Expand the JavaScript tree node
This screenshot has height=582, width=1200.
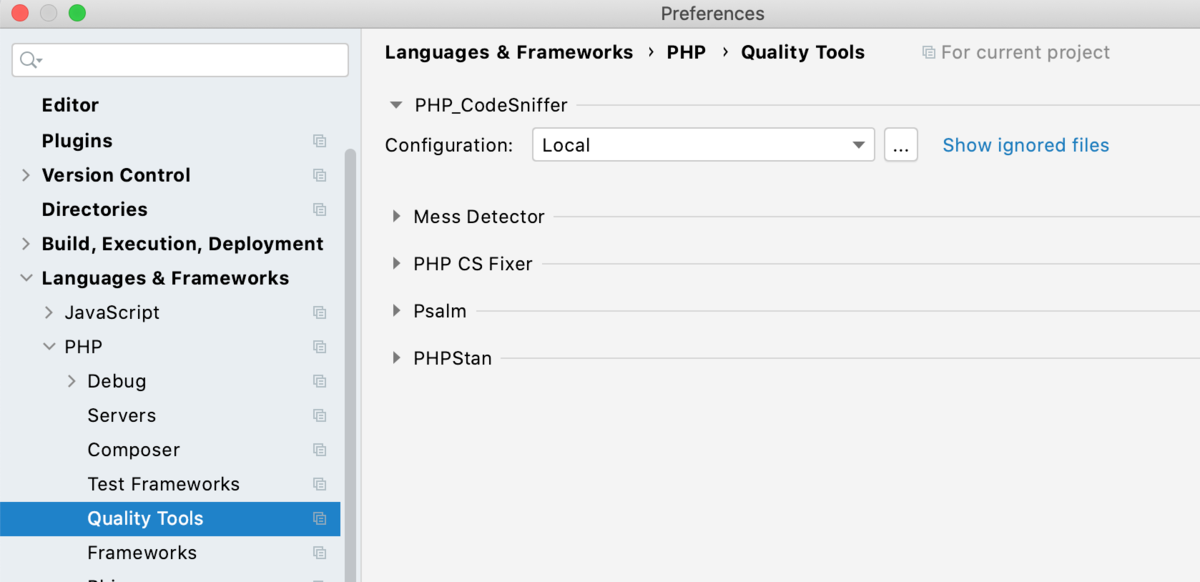[49, 313]
